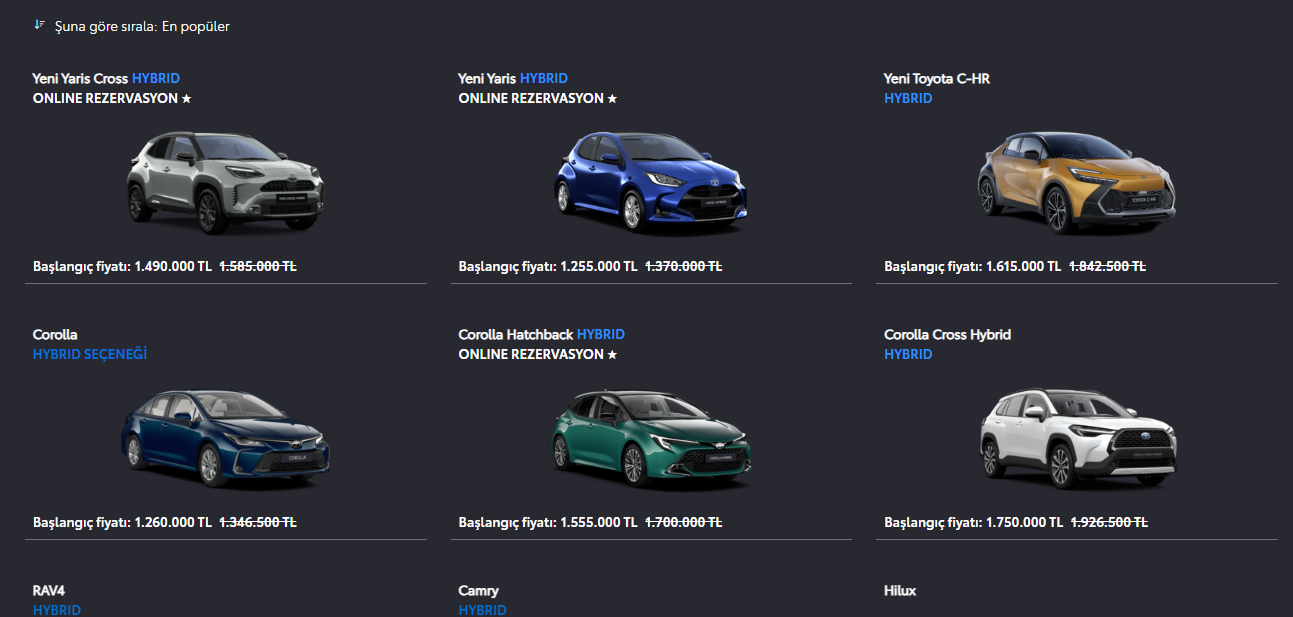Click the HYBRID label under Toyota C-HR
Screen dimensions: 1293x617
(908, 98)
